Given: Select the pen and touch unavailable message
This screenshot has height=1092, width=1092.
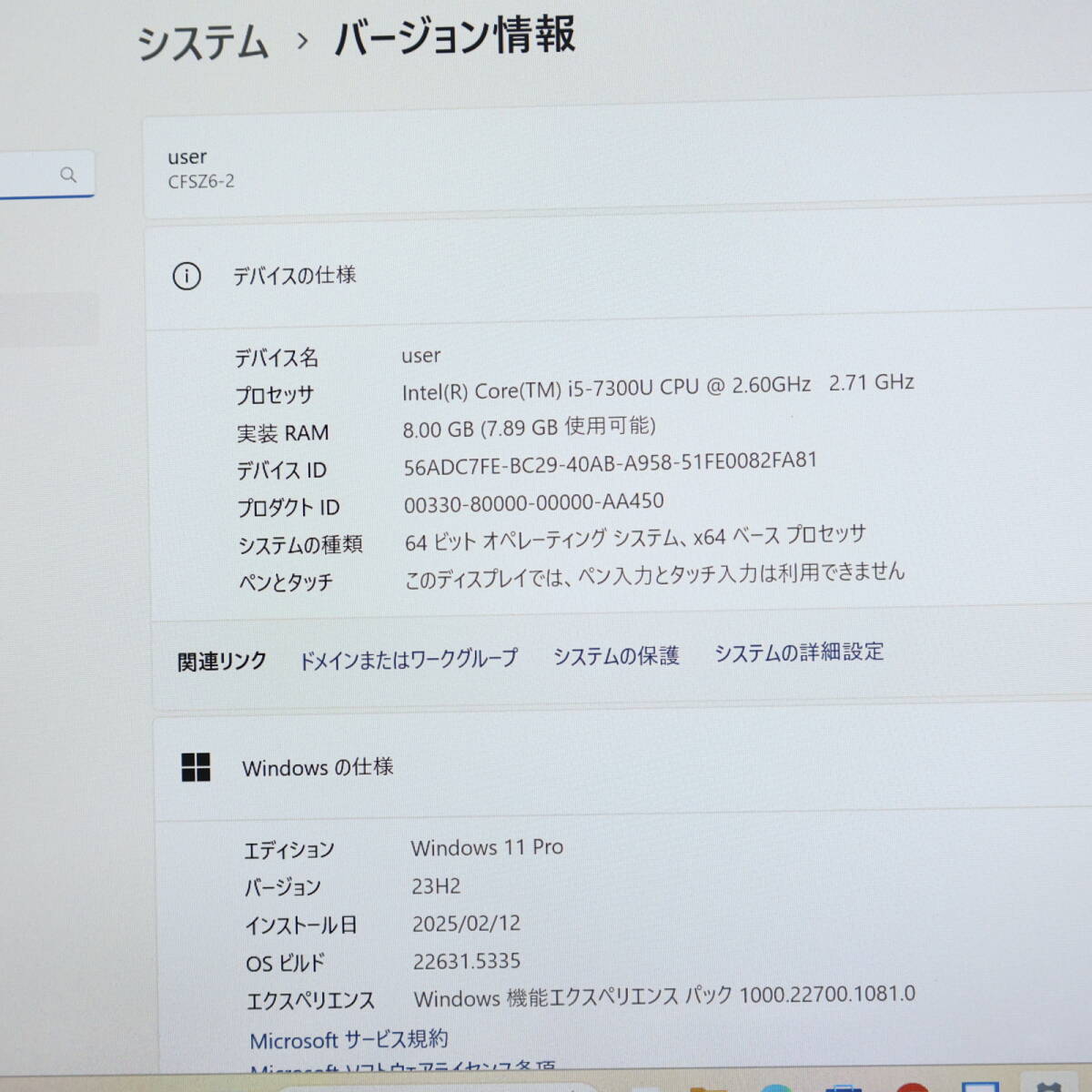Looking at the screenshot, I should [x=655, y=575].
